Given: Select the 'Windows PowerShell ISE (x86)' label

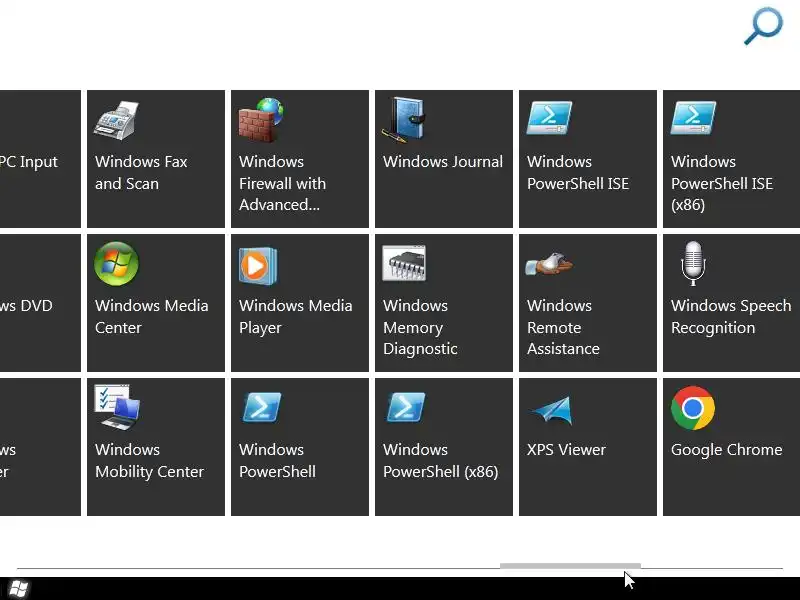Looking at the screenshot, I should click(x=722, y=183).
